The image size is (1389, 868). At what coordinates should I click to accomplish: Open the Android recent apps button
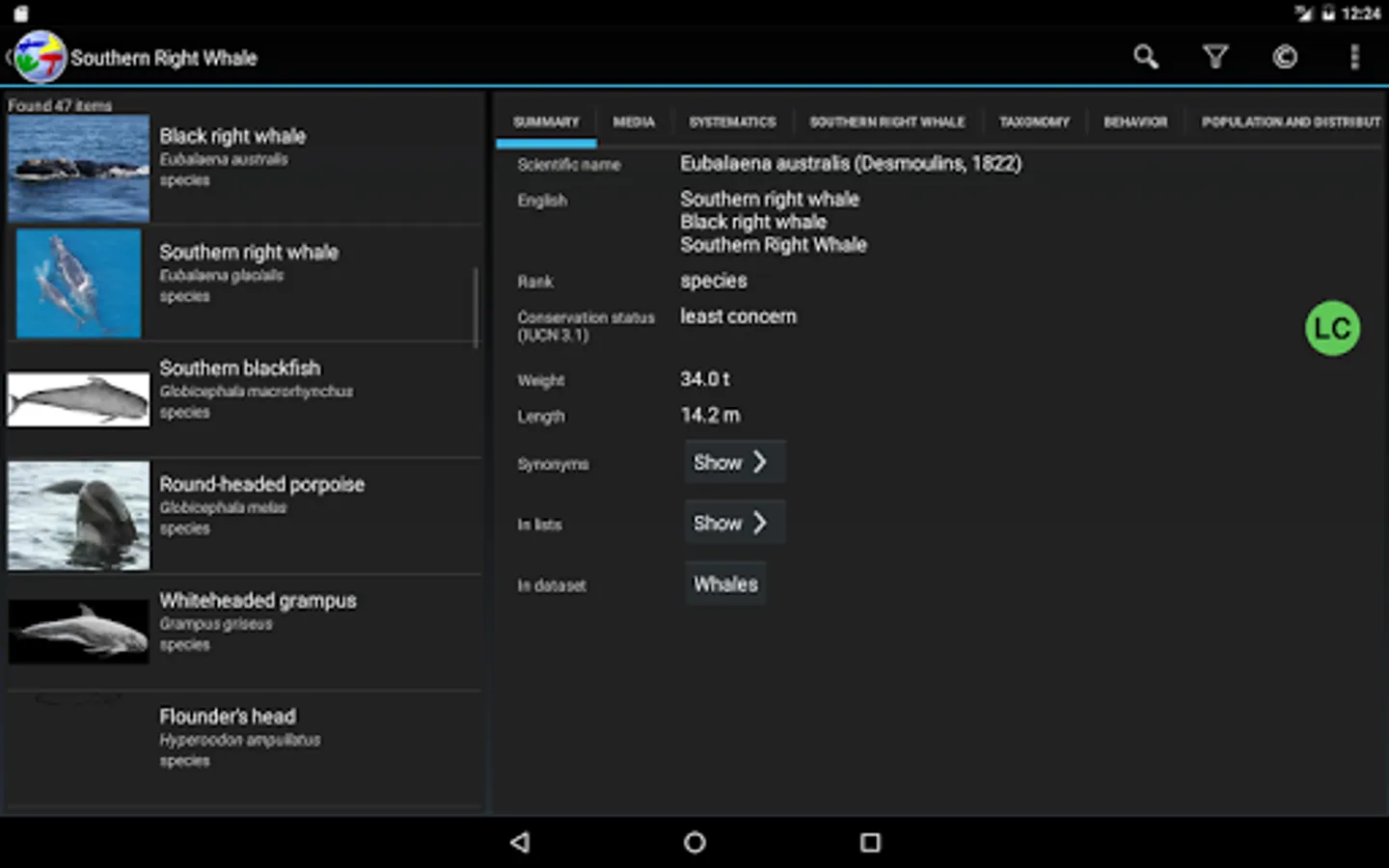[870, 842]
